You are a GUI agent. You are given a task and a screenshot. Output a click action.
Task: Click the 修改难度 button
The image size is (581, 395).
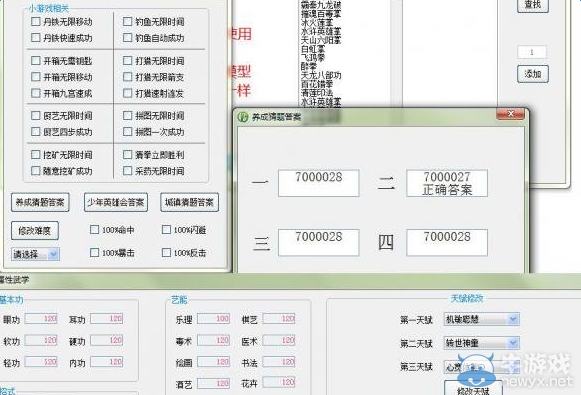pyautogui.click(x=35, y=230)
